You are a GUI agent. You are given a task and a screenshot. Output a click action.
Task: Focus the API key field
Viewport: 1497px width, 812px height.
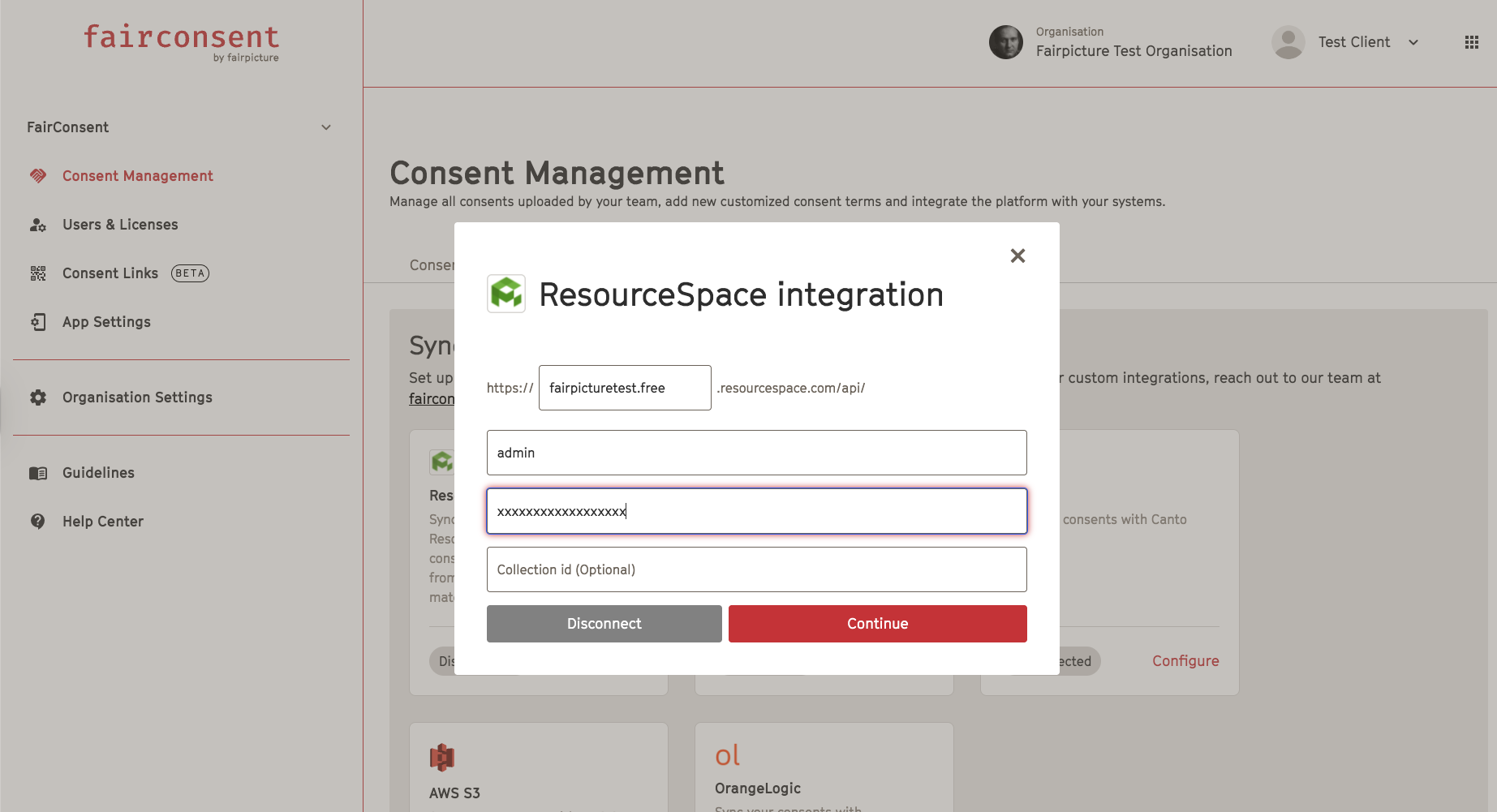pos(757,511)
